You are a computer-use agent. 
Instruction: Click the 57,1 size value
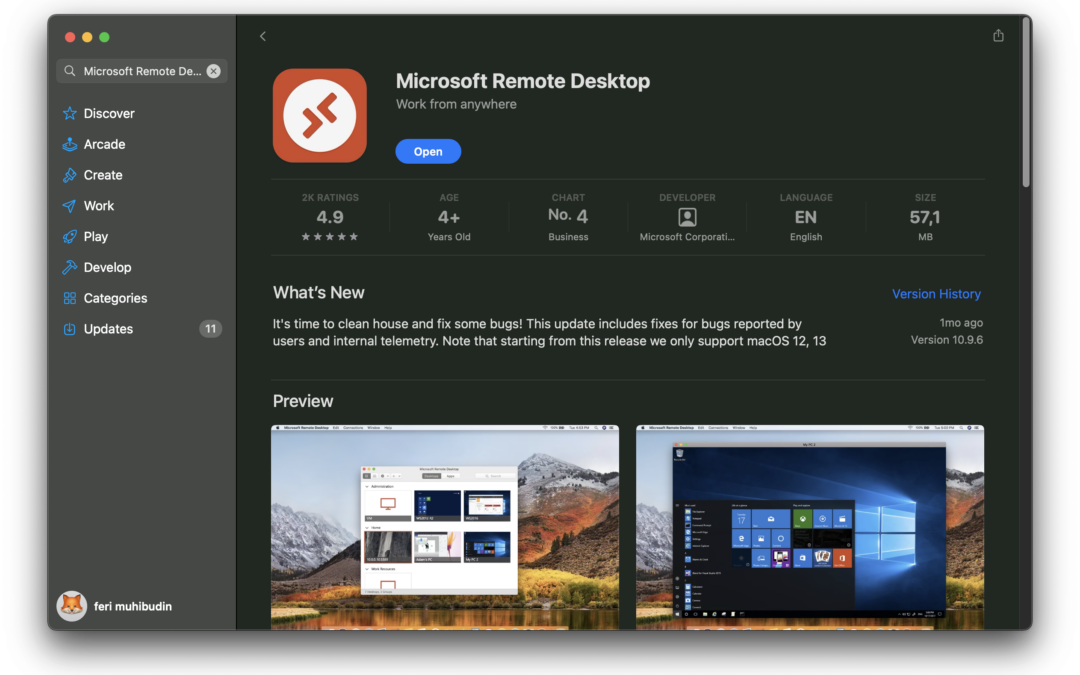pos(925,218)
